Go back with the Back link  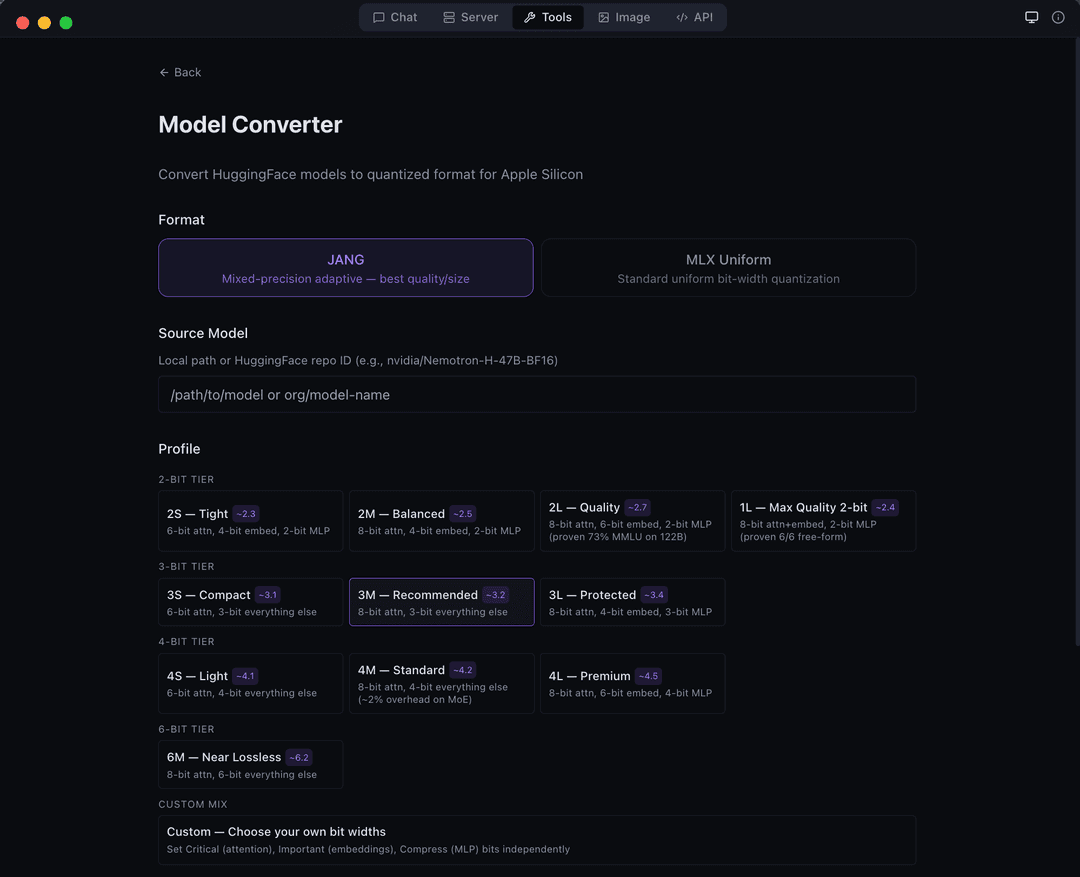click(180, 72)
